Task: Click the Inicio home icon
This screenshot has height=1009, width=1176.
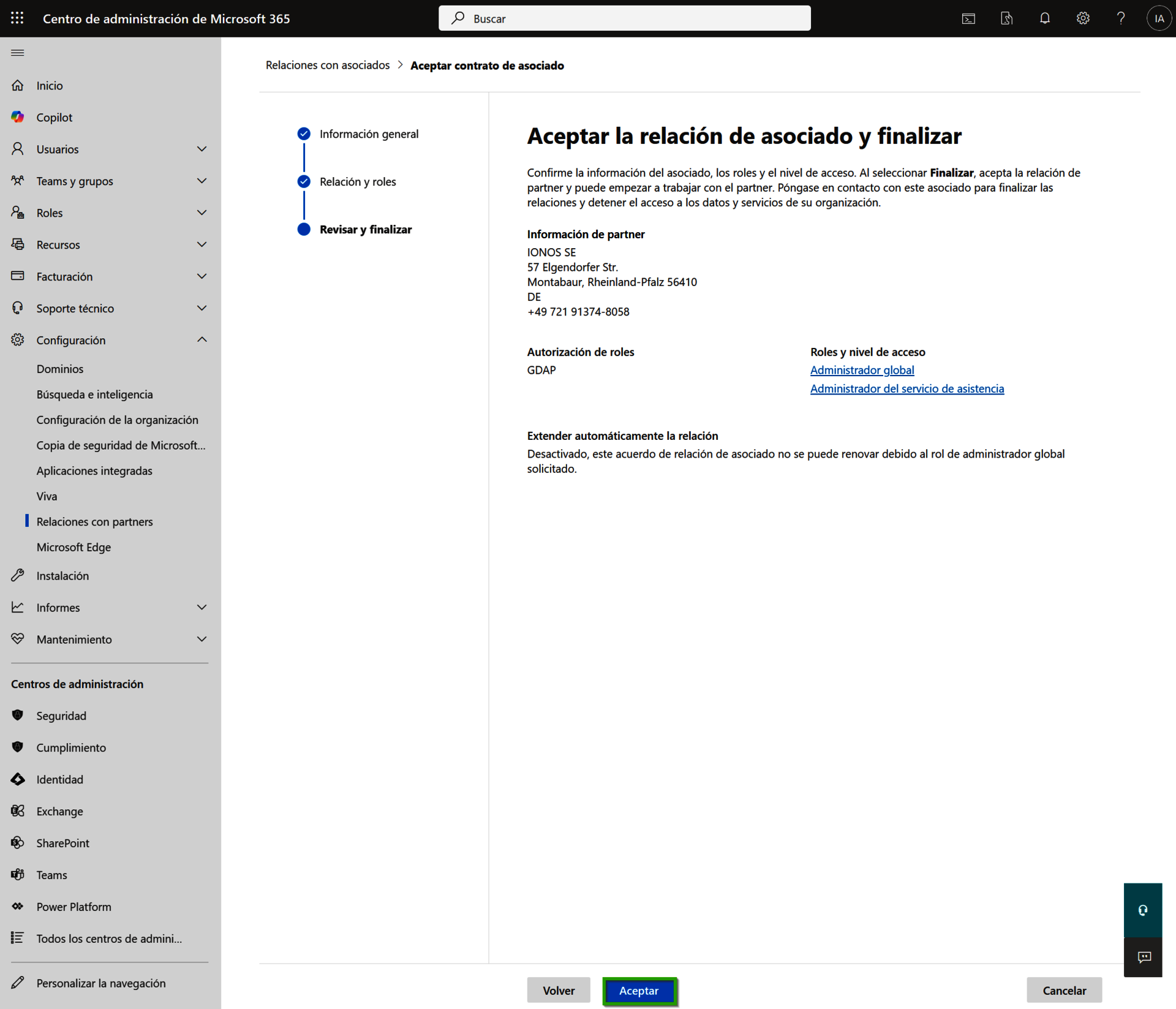Action: click(18, 85)
